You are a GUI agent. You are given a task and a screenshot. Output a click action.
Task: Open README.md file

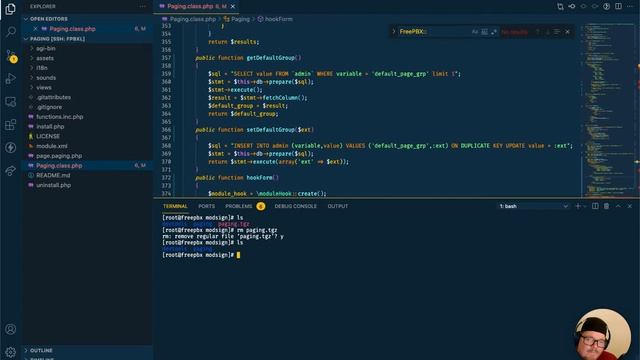(53, 176)
